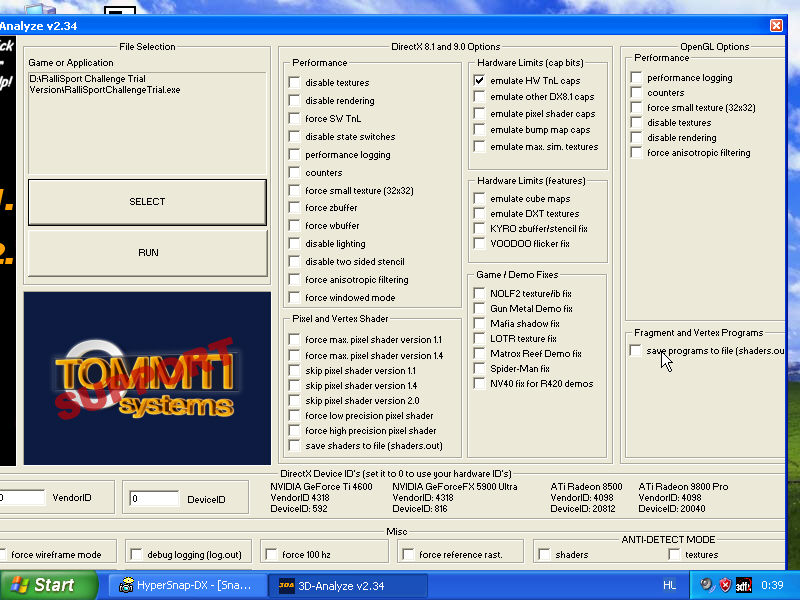Toggle force zbuffer checkbox
Viewport: 800px width, 600px height.
click(294, 207)
